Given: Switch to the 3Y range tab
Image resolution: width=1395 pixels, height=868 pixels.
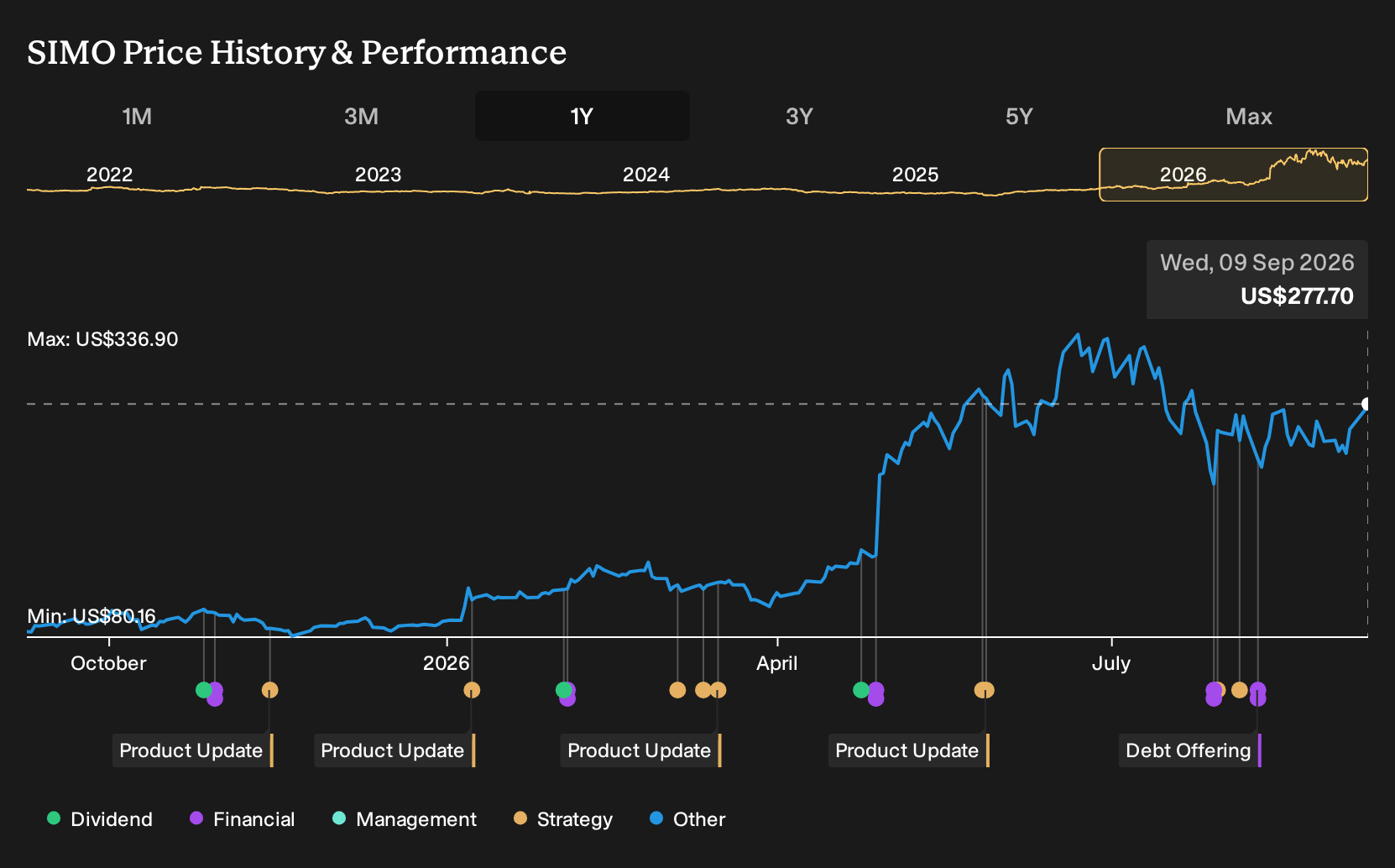Looking at the screenshot, I should pyautogui.click(x=799, y=116).
